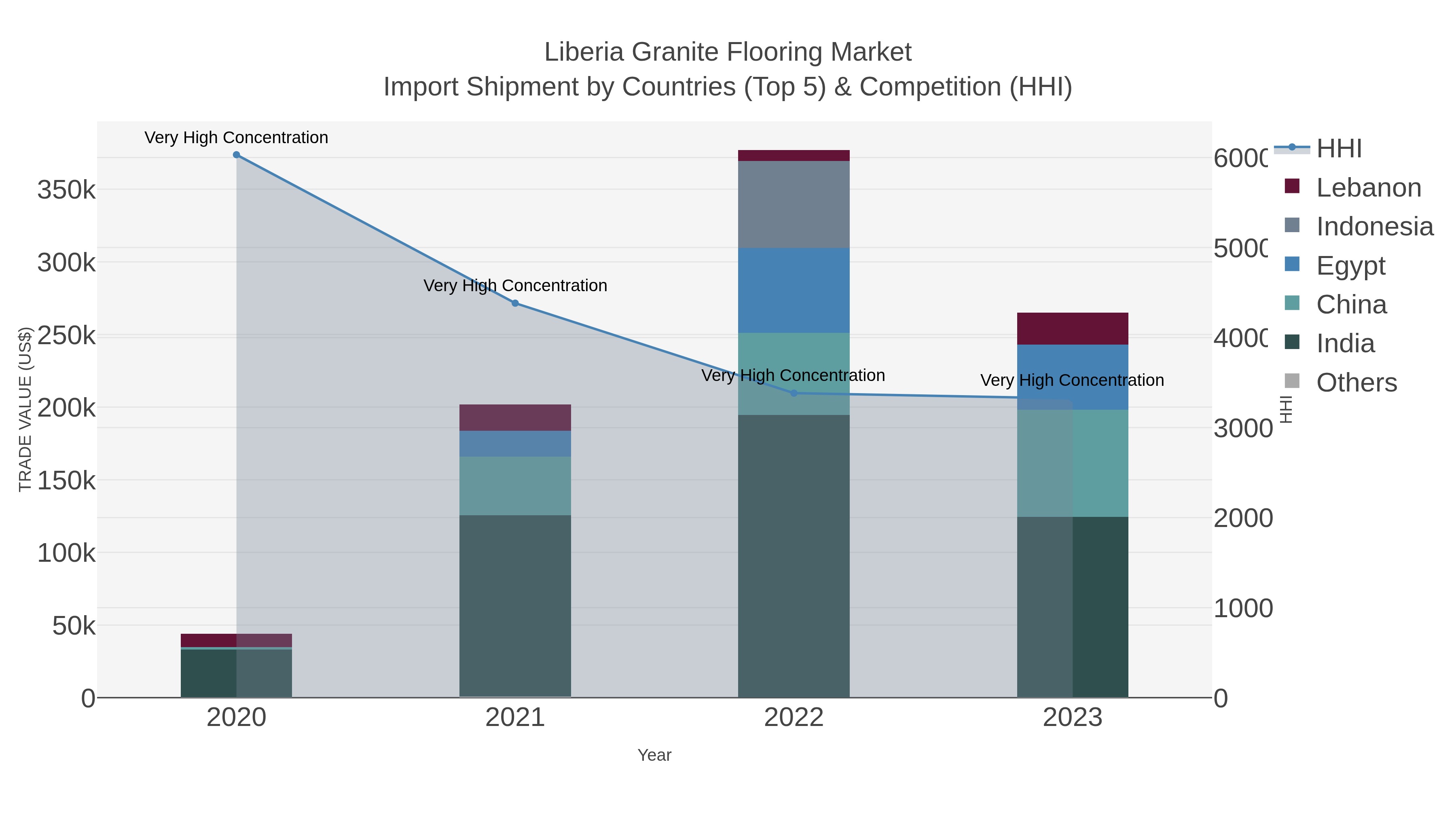Click the 2022 x-axis label

[x=794, y=718]
